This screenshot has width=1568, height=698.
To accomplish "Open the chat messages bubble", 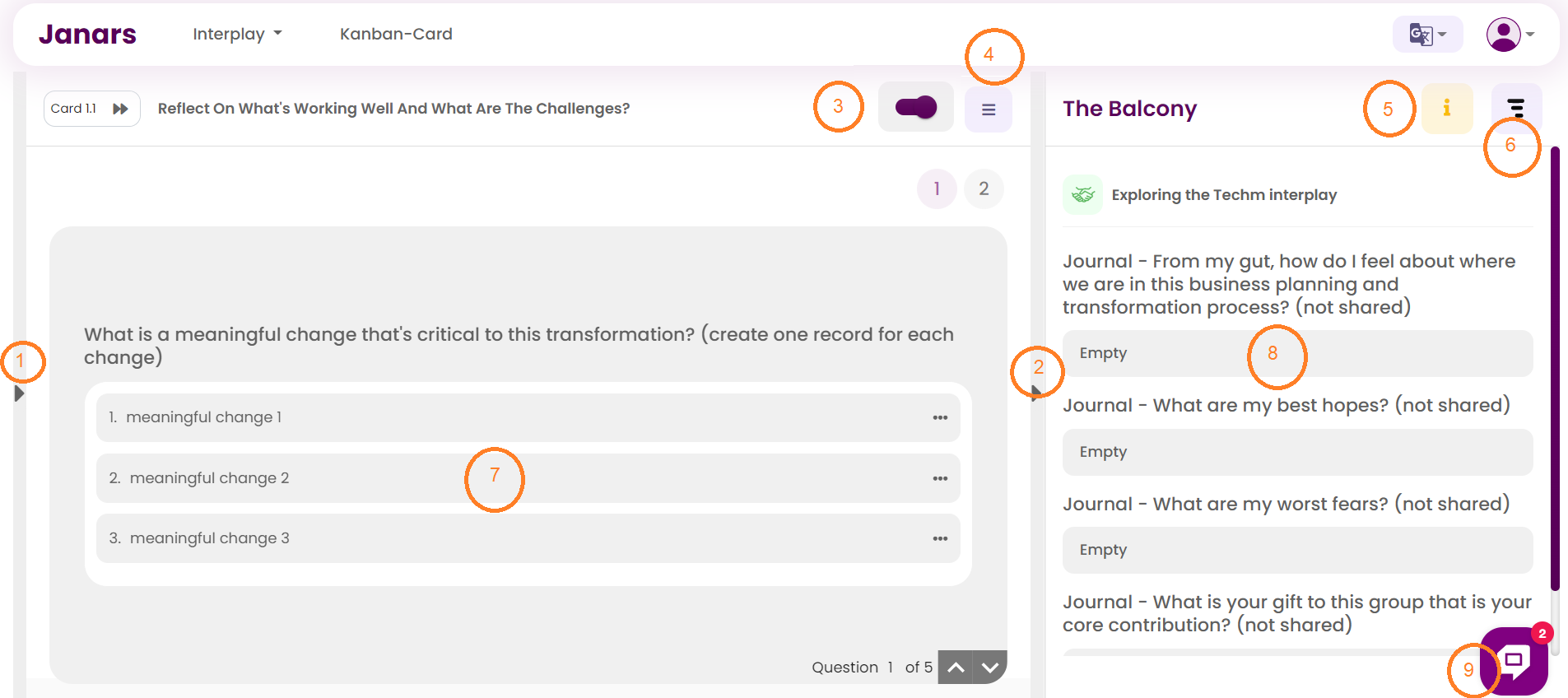I will click(x=1514, y=661).
